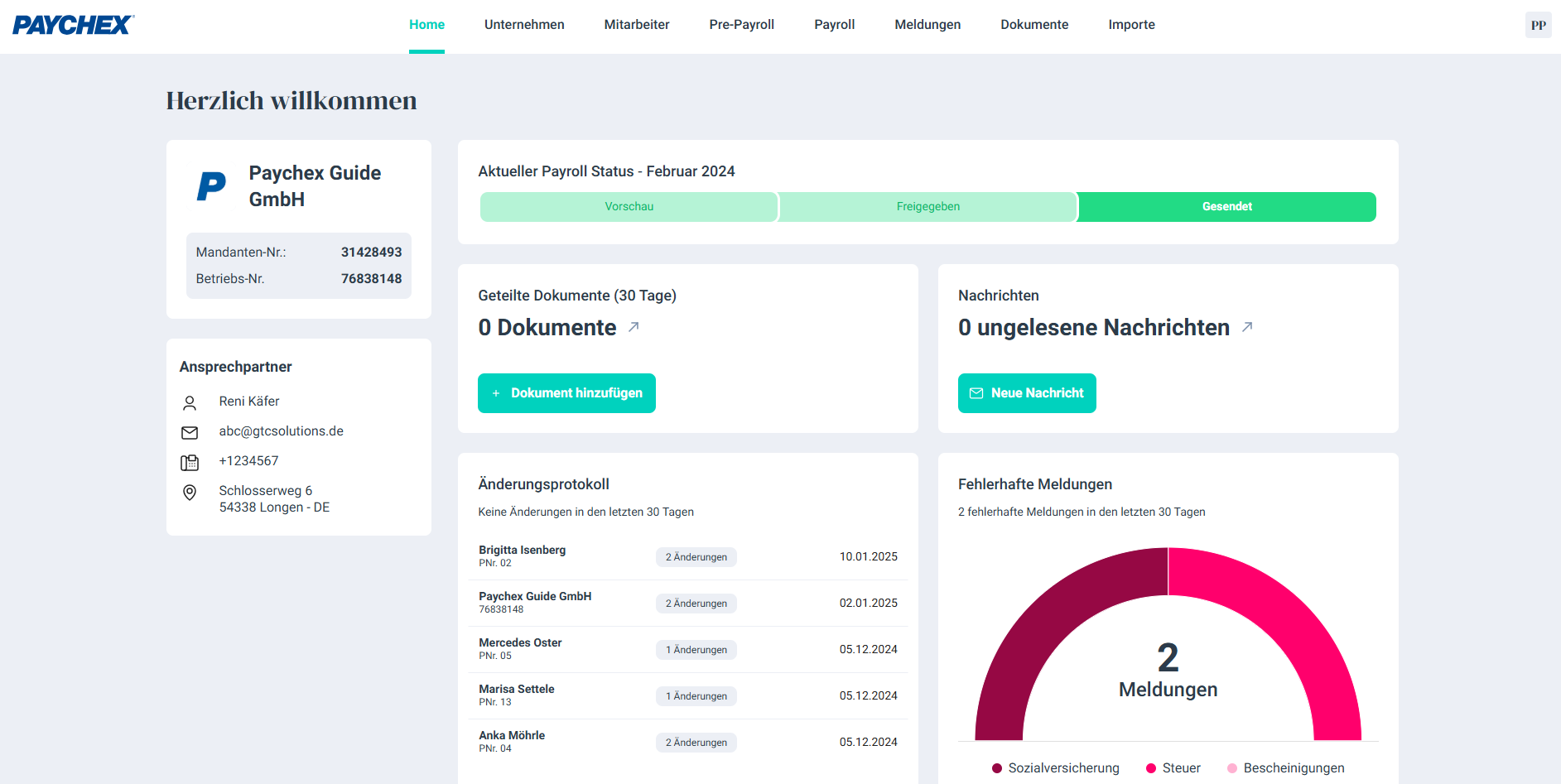The height and width of the screenshot is (784, 1561).
Task: Click the Betriebs-Nr. value 76838148
Action: click(x=371, y=279)
